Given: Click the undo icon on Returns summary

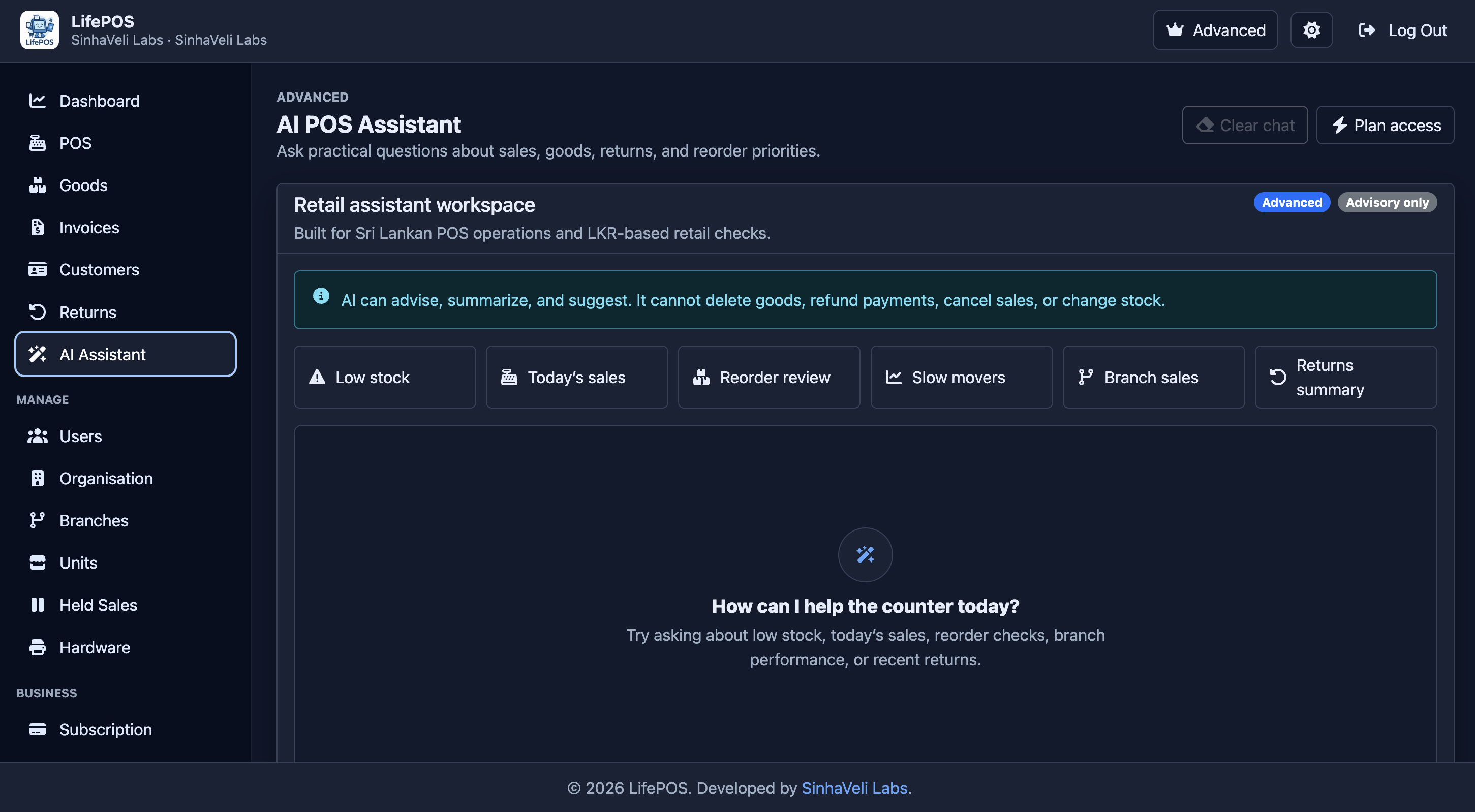Looking at the screenshot, I should (1277, 377).
